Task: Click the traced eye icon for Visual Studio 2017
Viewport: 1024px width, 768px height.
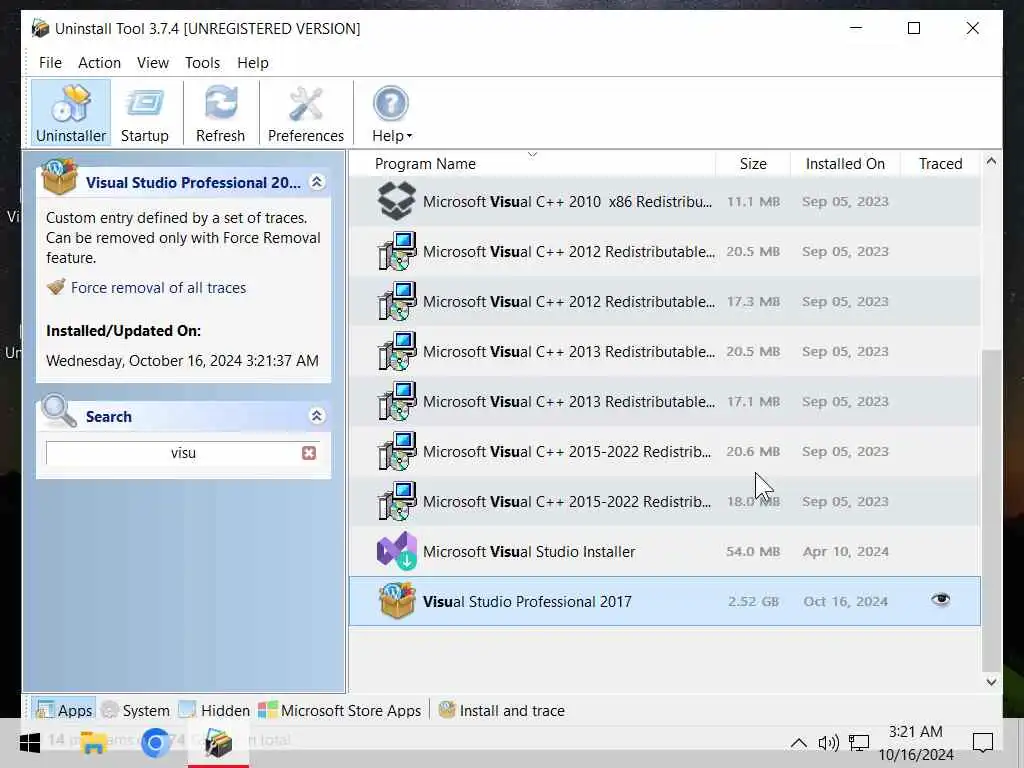Action: pos(940,600)
